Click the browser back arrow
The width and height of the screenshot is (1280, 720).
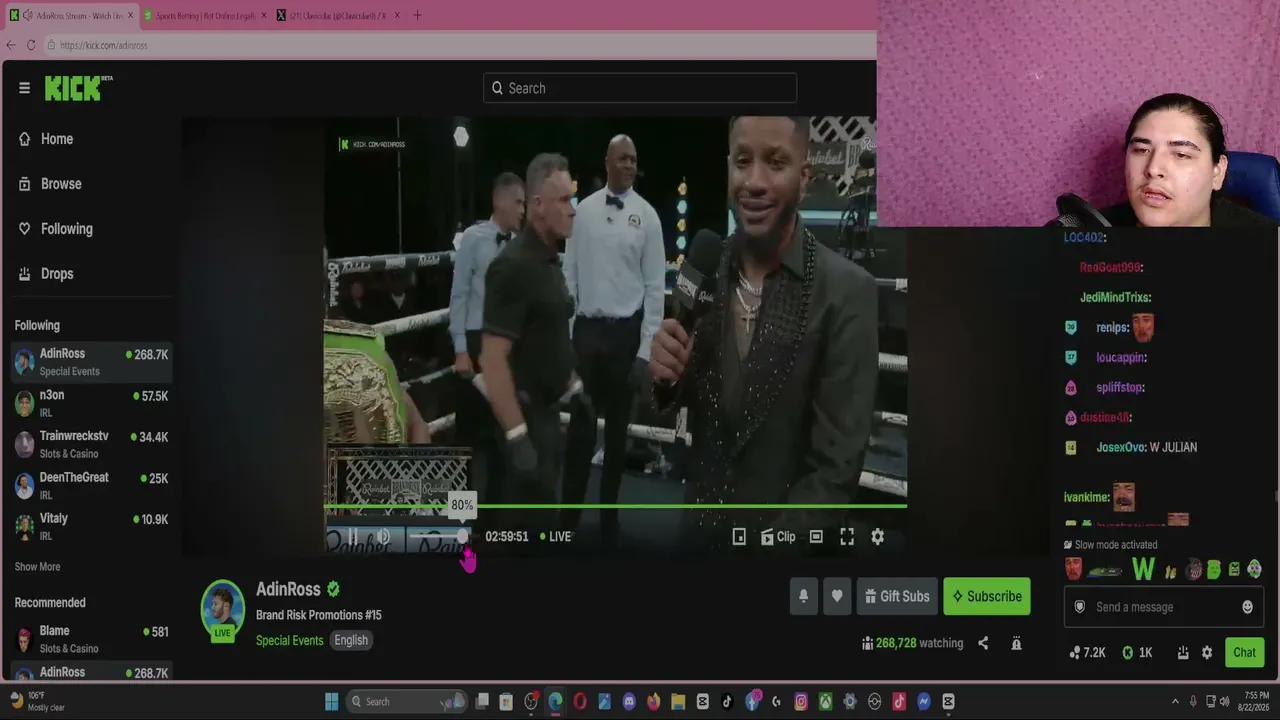coord(11,45)
